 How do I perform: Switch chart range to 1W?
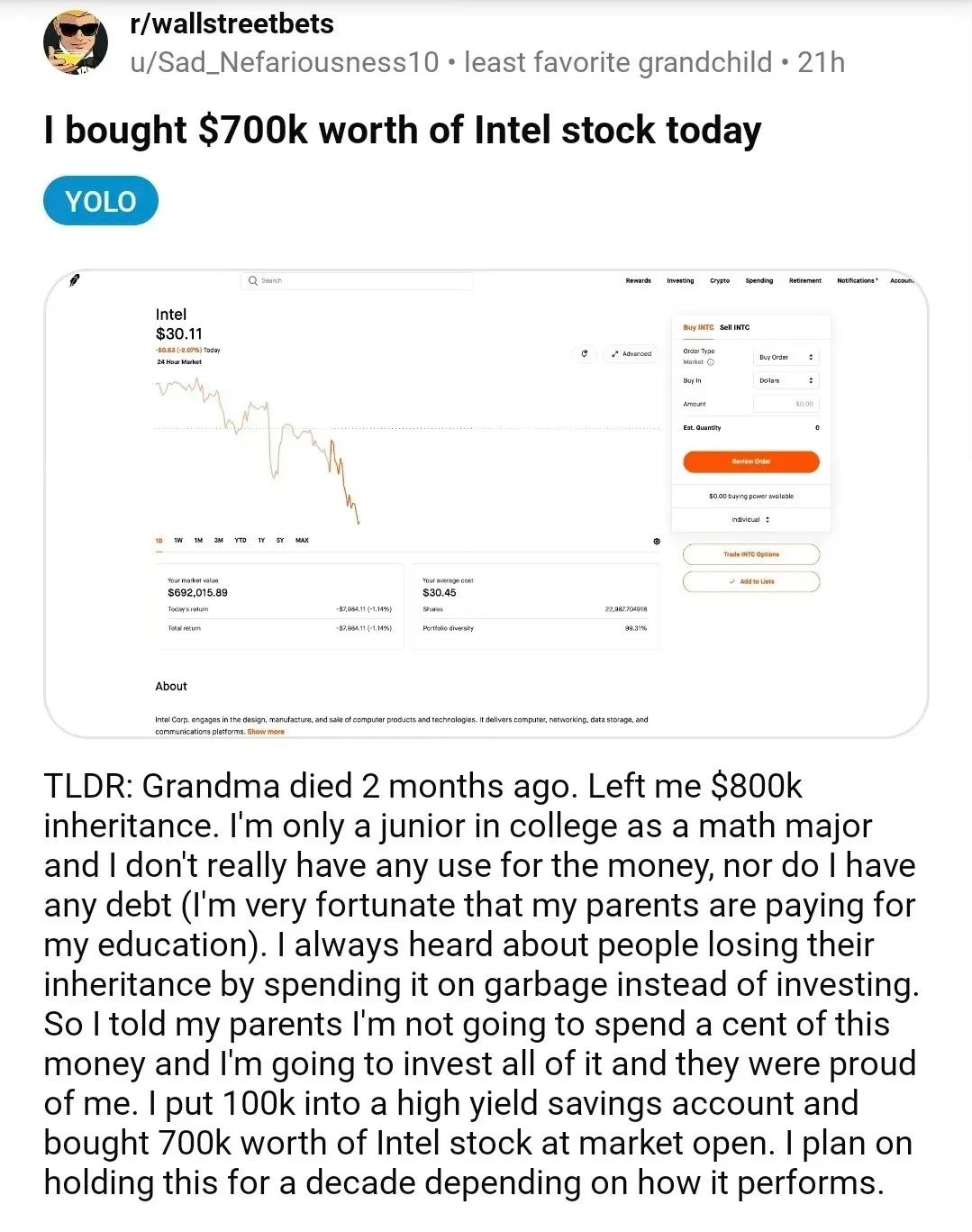(178, 541)
